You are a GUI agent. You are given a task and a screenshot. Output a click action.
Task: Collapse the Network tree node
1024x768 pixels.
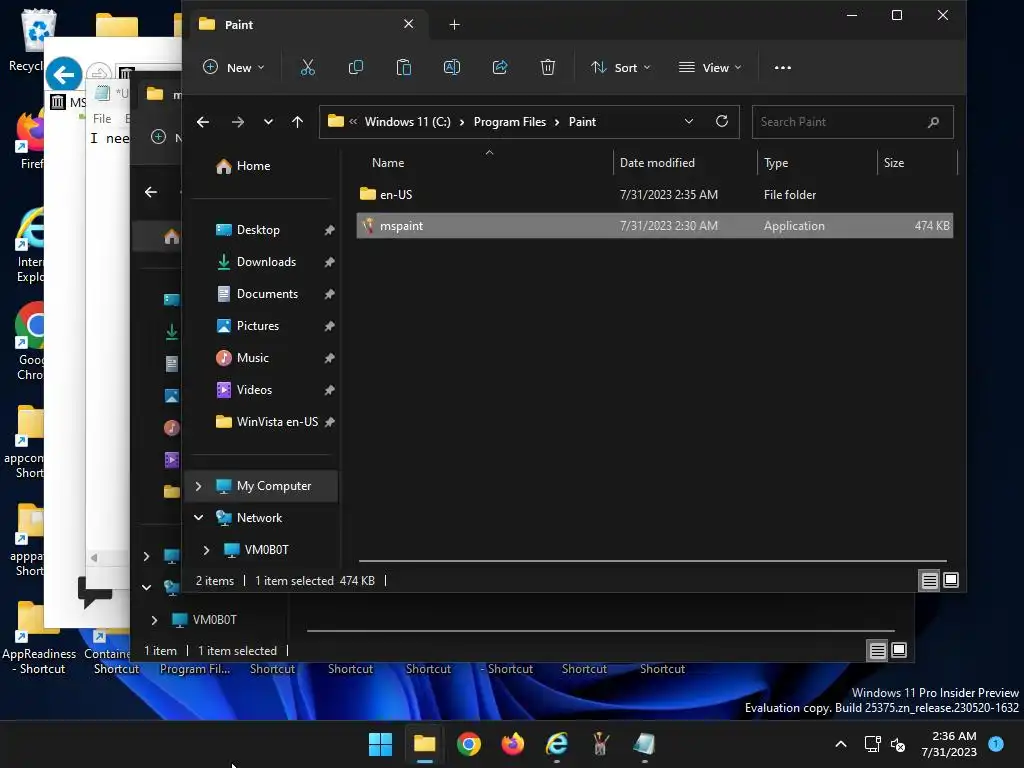coord(199,518)
